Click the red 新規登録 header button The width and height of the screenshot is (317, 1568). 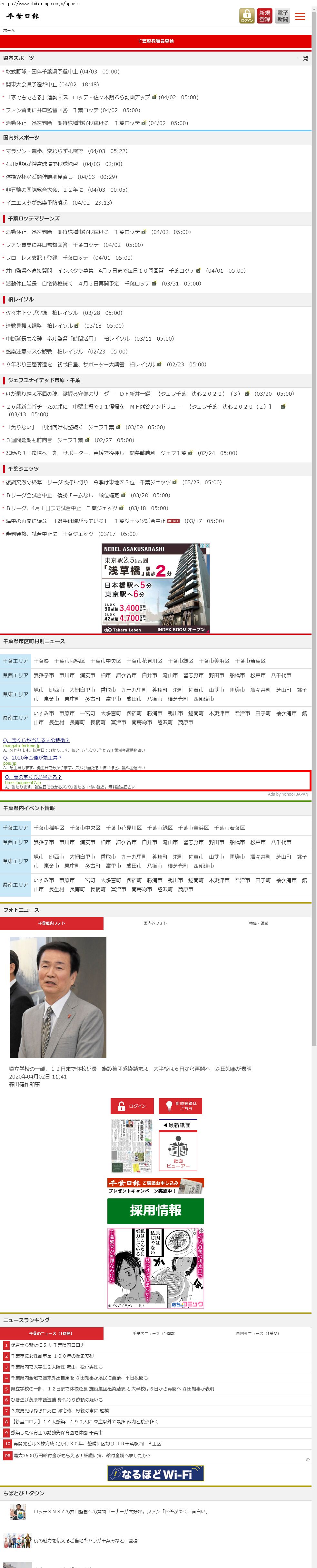click(x=264, y=16)
